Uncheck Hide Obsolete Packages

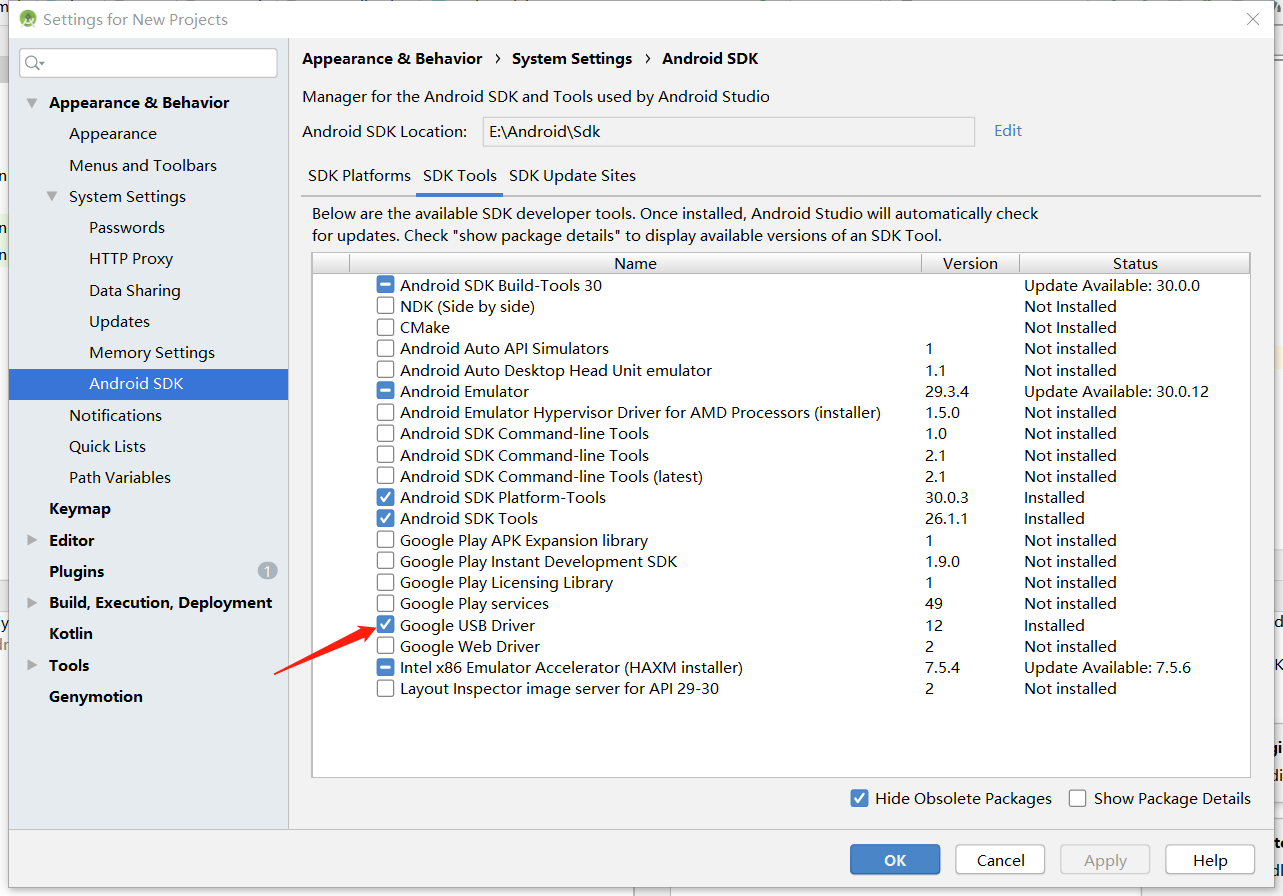click(859, 798)
